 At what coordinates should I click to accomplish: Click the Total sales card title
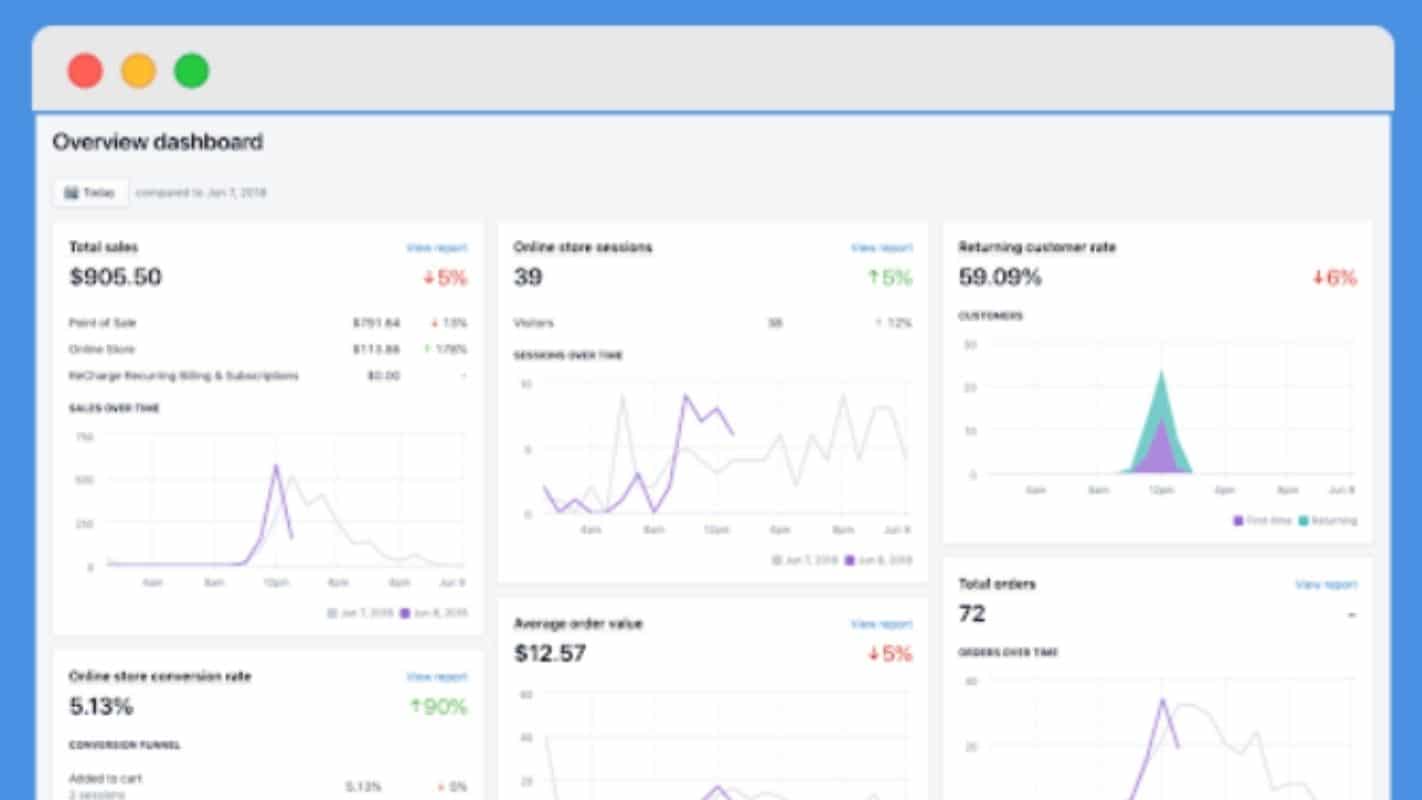104,247
